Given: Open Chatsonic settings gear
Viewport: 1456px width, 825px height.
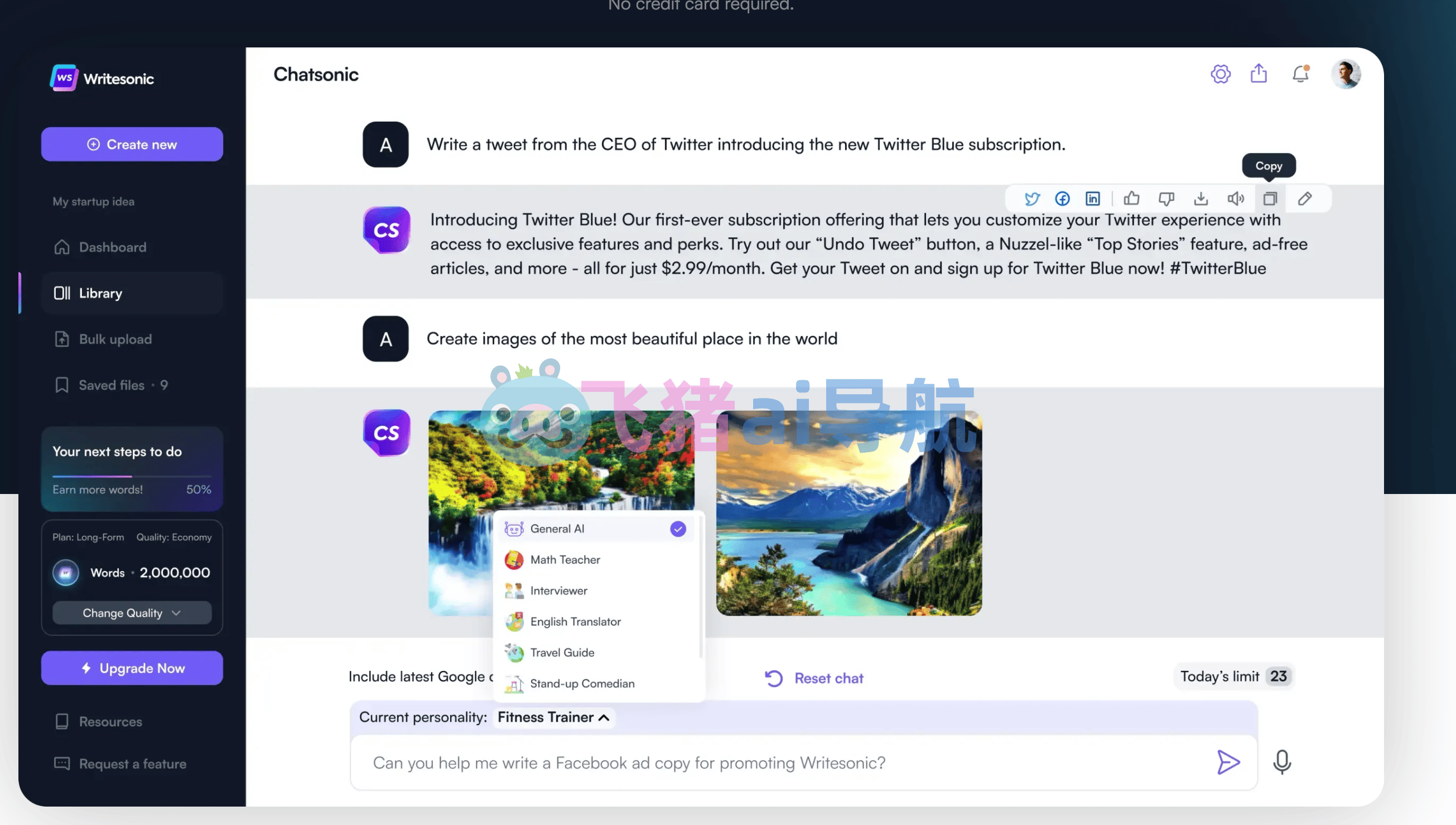Looking at the screenshot, I should click(1221, 74).
